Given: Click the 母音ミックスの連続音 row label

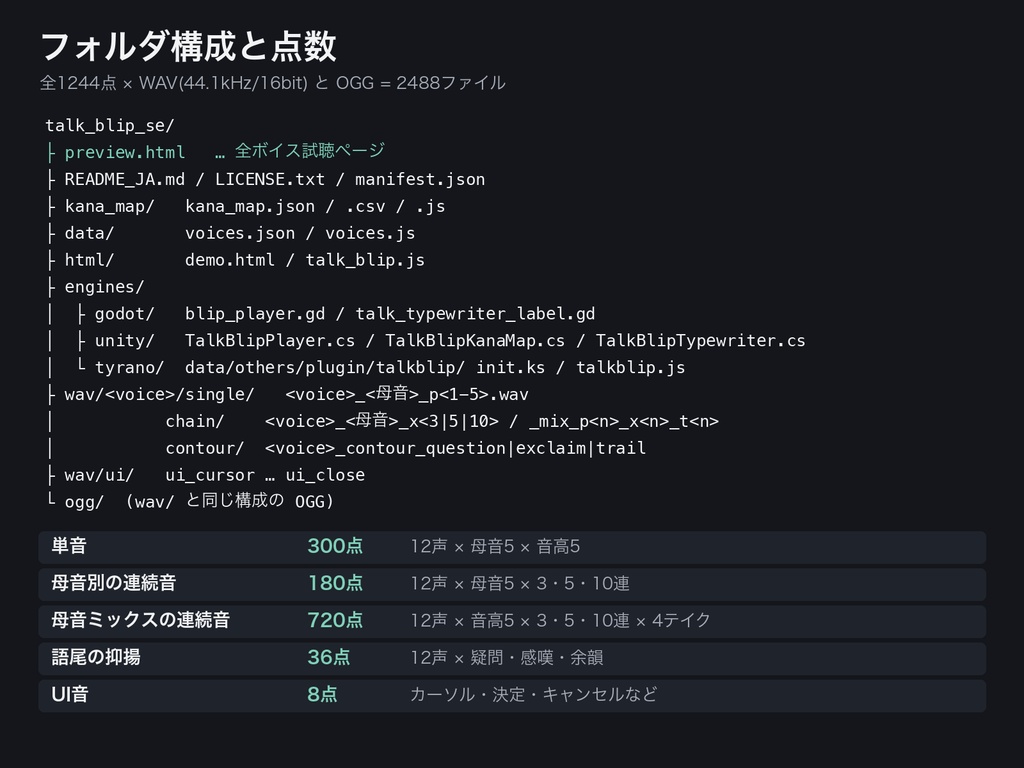Looking at the screenshot, I should tap(140, 620).
